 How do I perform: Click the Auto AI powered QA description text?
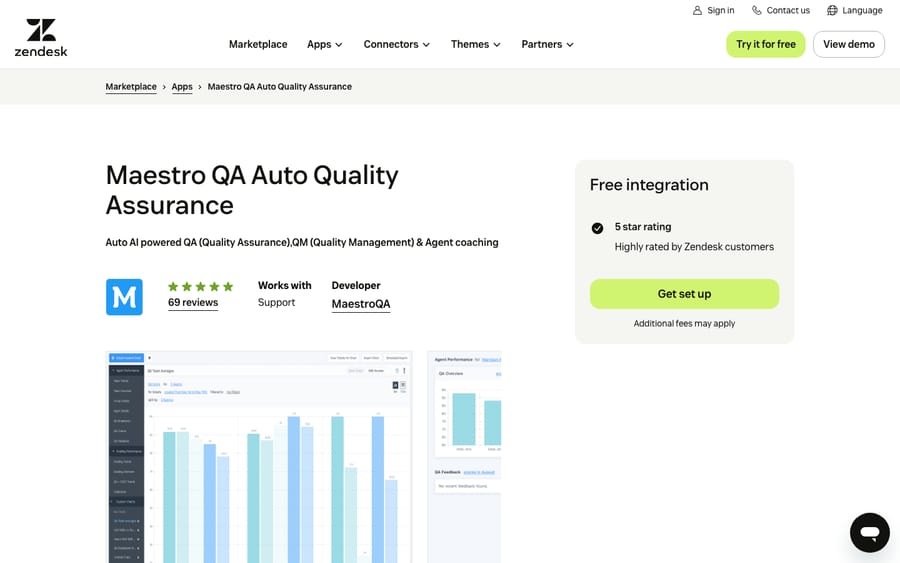(302, 242)
